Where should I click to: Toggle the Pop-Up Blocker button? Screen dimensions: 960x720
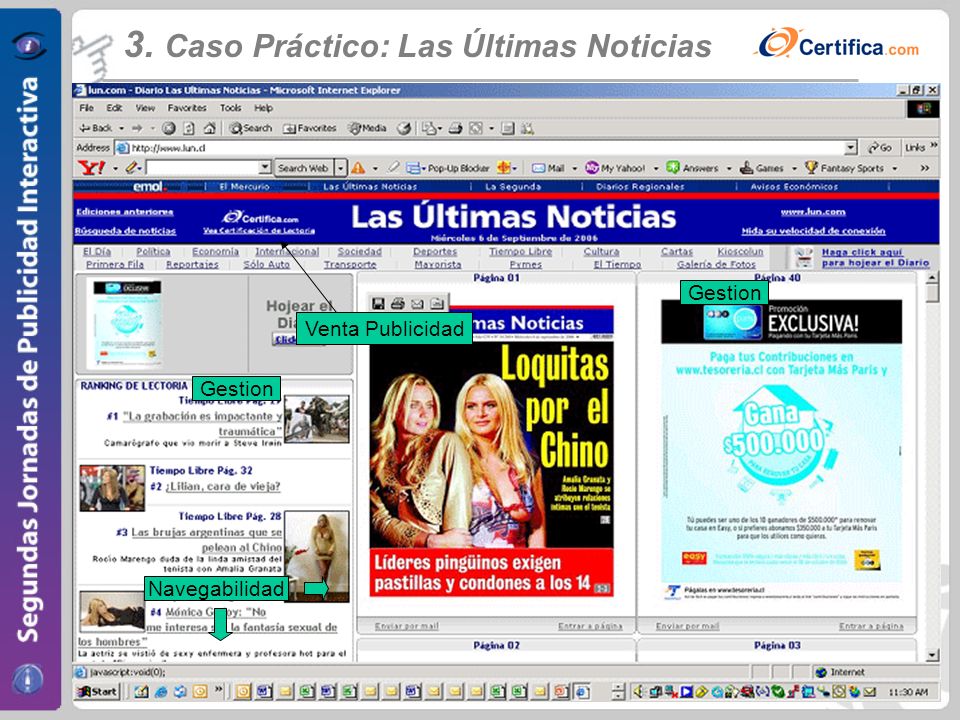(448, 168)
